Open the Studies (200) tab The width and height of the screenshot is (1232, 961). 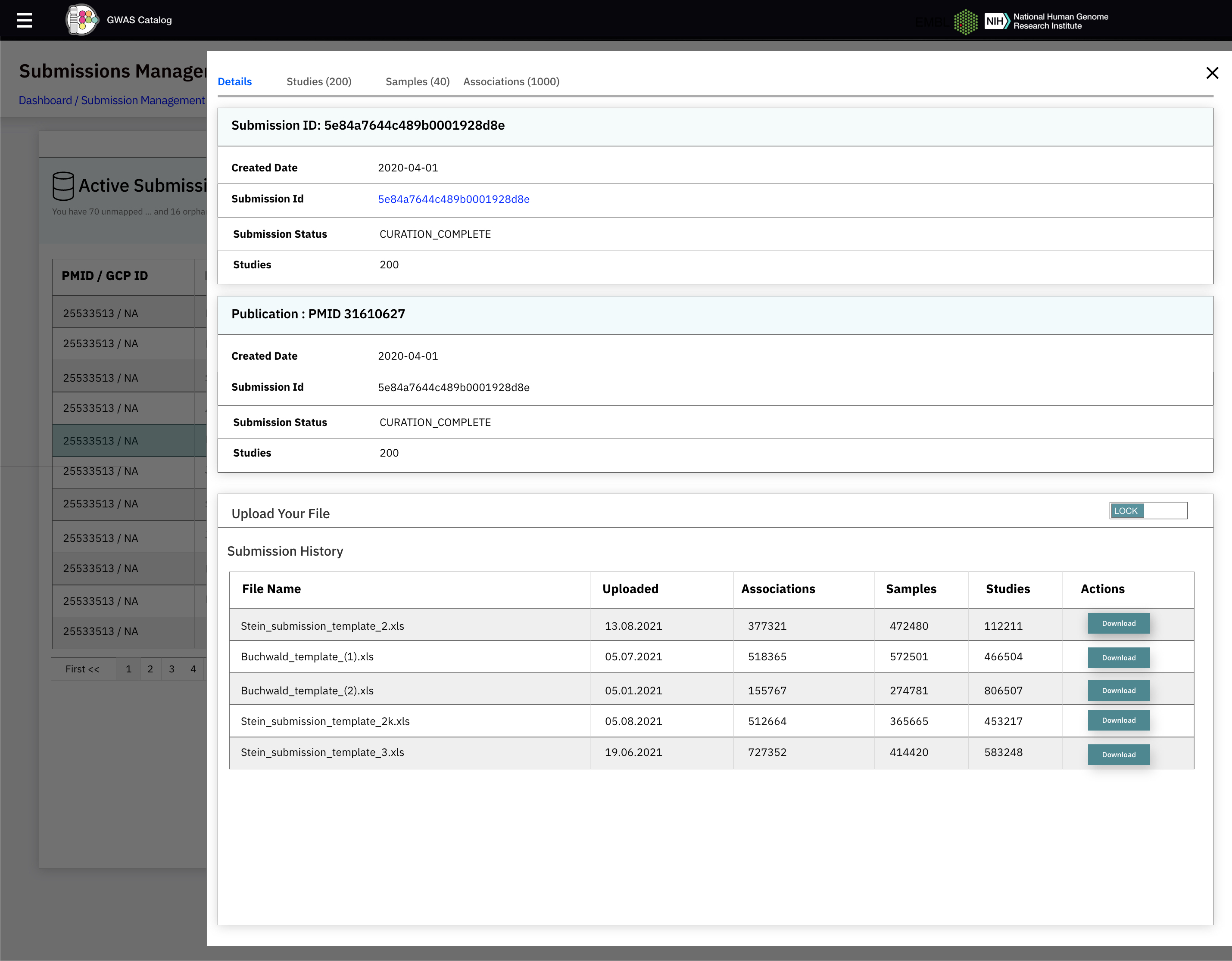click(319, 82)
